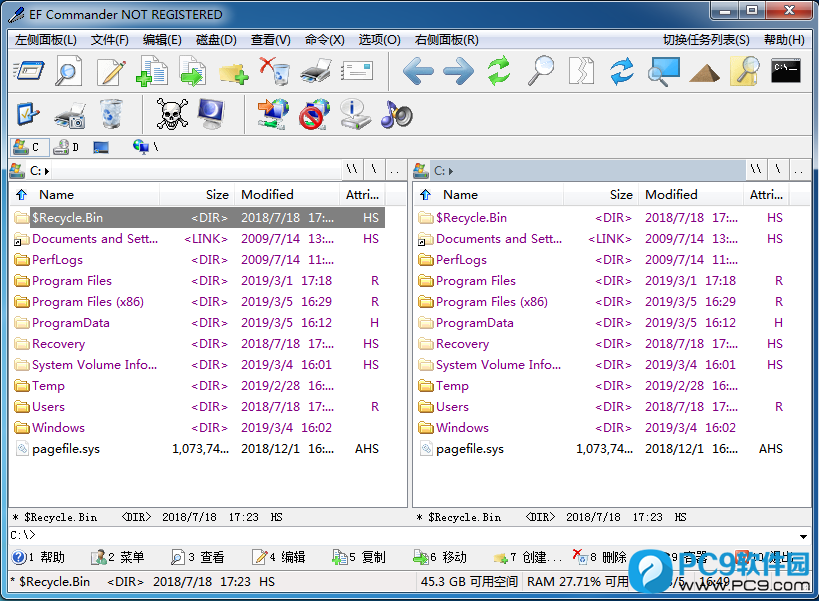The image size is (819, 601).
Task: Open the 文件(F) menu
Action: click(x=110, y=40)
